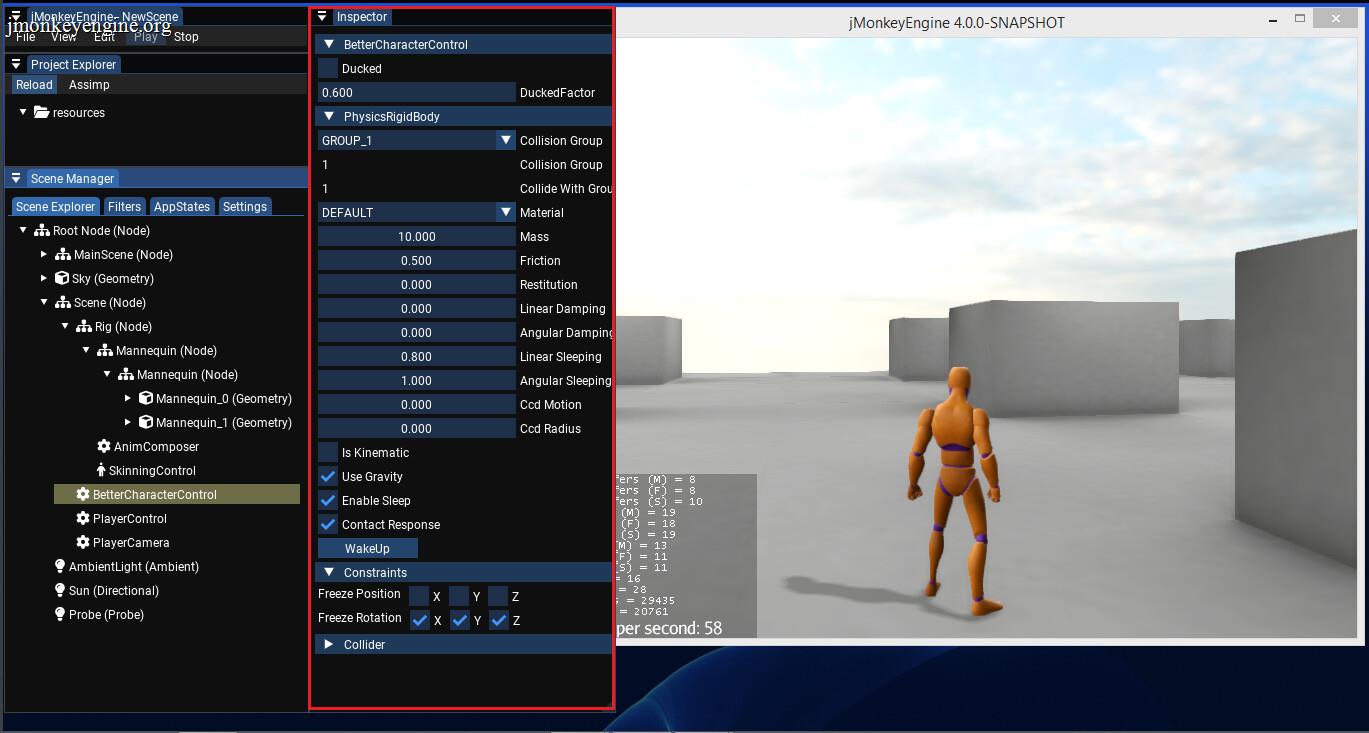Viewport: 1369px width, 733px height.
Task: Switch to the AppStates tab
Action: (x=182, y=206)
